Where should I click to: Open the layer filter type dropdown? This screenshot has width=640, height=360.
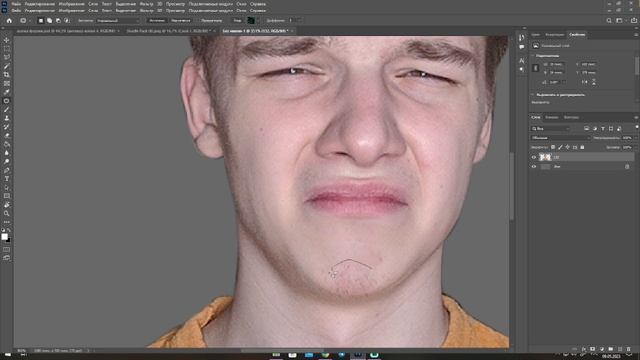(x=550, y=129)
